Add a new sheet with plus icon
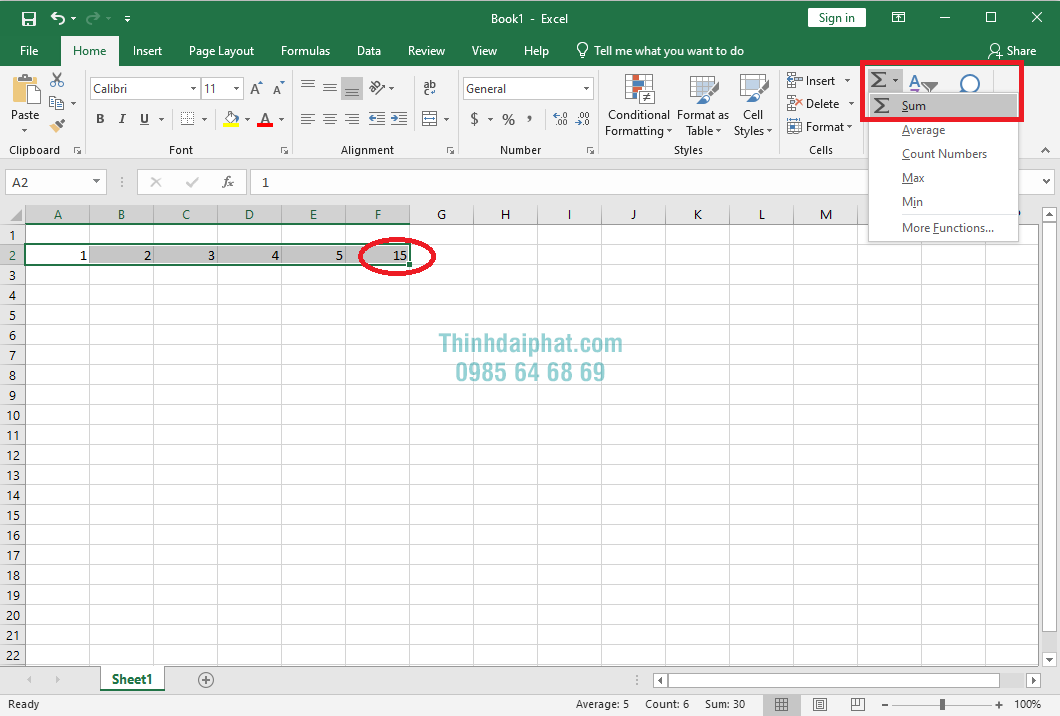Image resolution: width=1060 pixels, height=716 pixels. click(206, 679)
